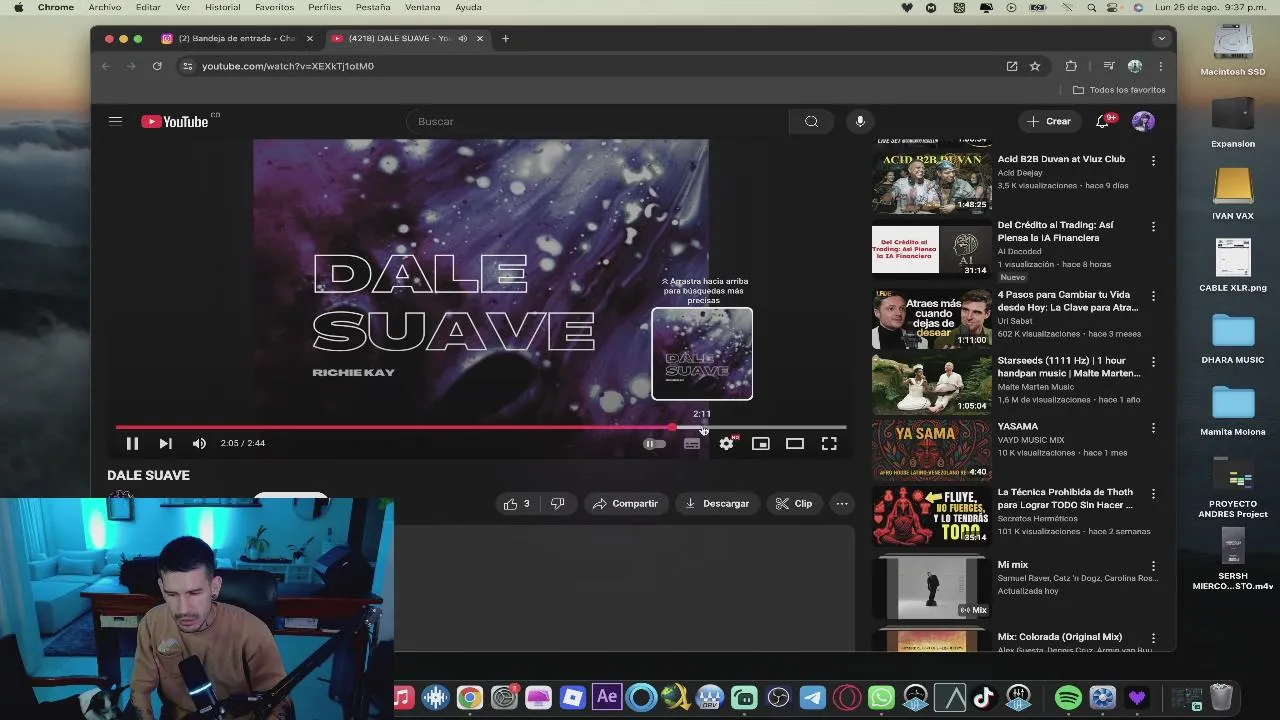Toggle the autoplay switch in player
The width and height of the screenshot is (1280, 720).
coord(654,443)
